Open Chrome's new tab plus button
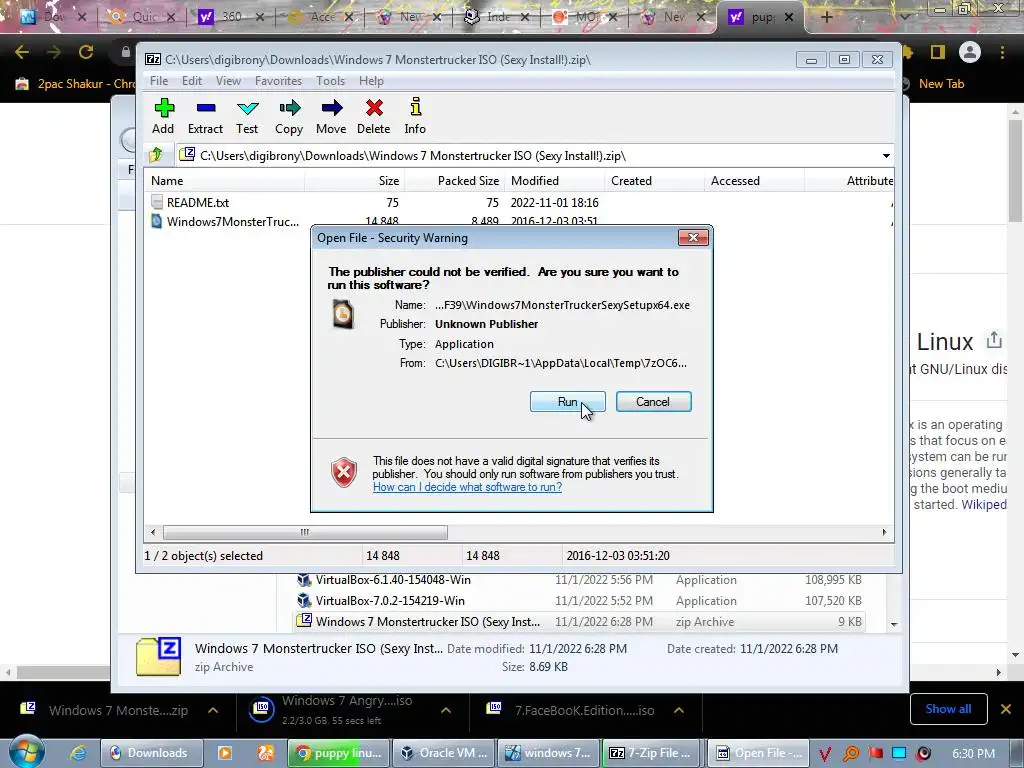This screenshot has height=768, width=1024. coord(826,17)
